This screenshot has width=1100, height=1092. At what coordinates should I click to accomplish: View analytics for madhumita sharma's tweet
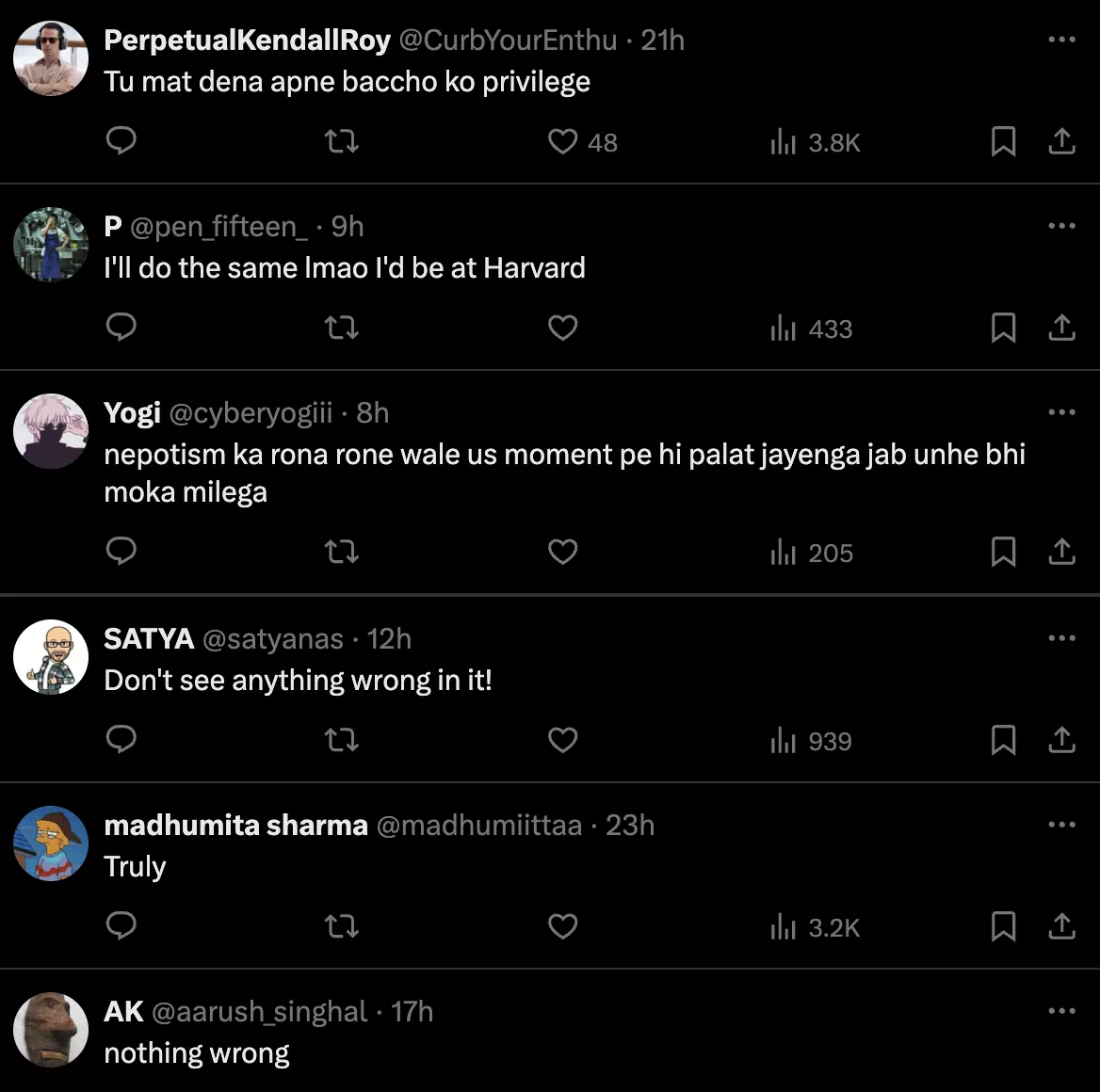tap(816, 928)
